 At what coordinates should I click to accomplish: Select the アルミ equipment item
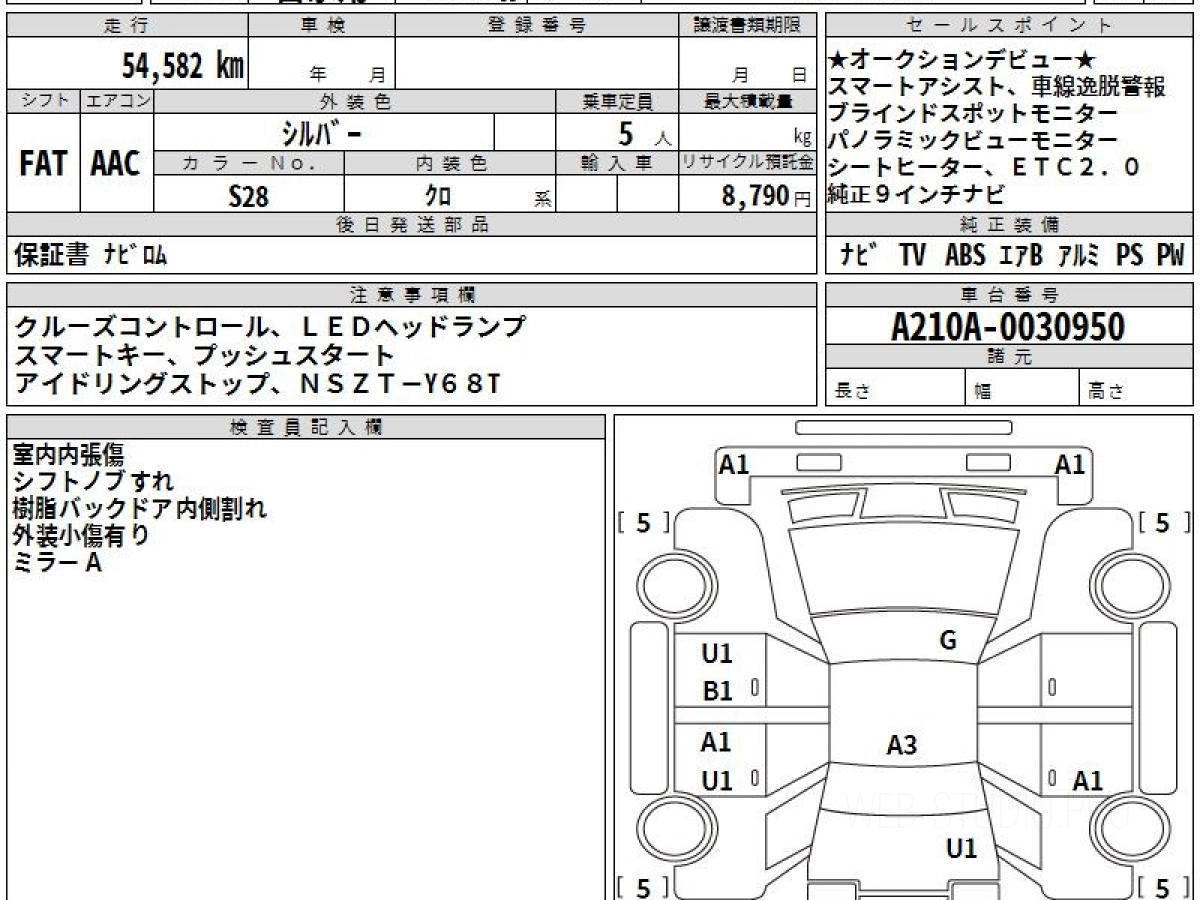(x=1080, y=256)
